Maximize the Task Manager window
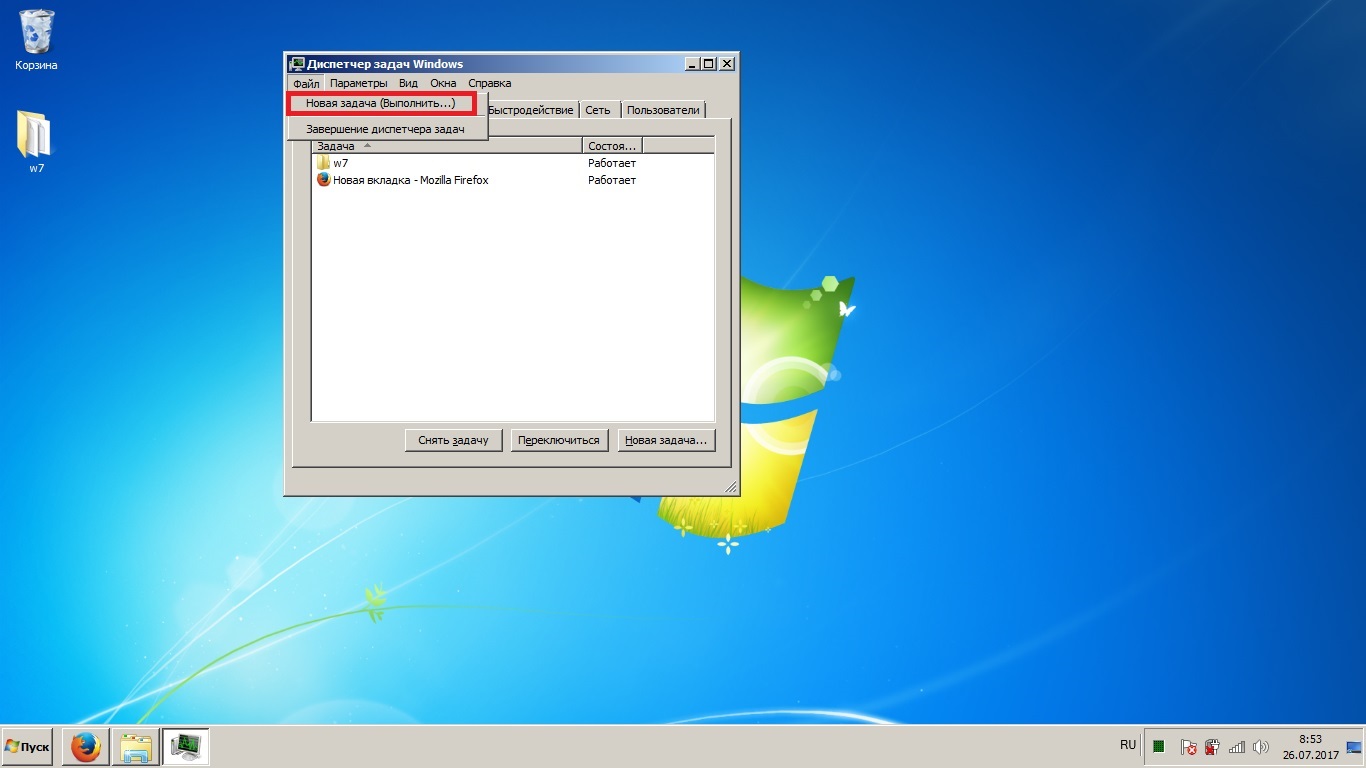The width and height of the screenshot is (1366, 768). point(709,64)
